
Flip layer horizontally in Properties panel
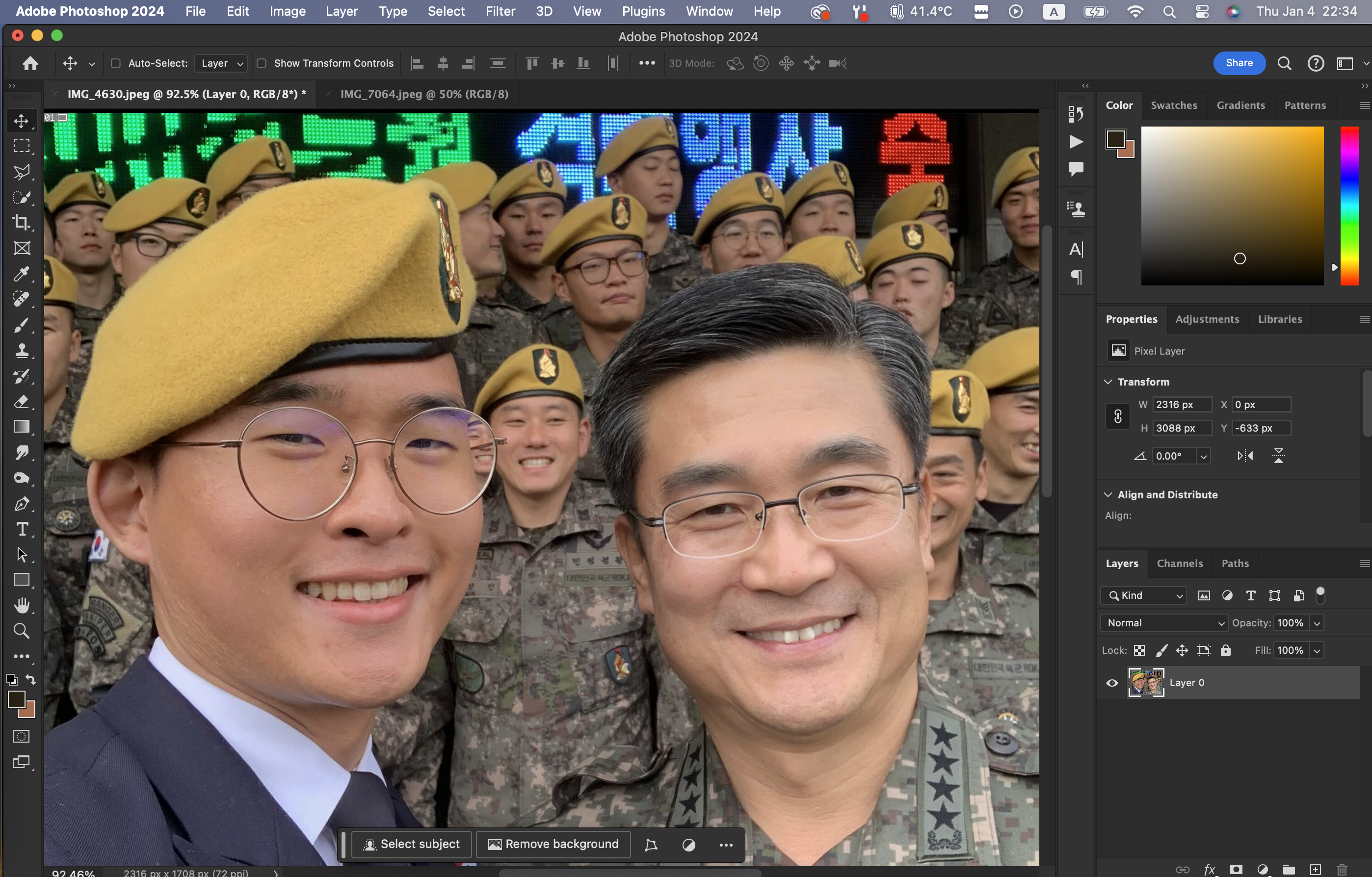tap(1245, 456)
